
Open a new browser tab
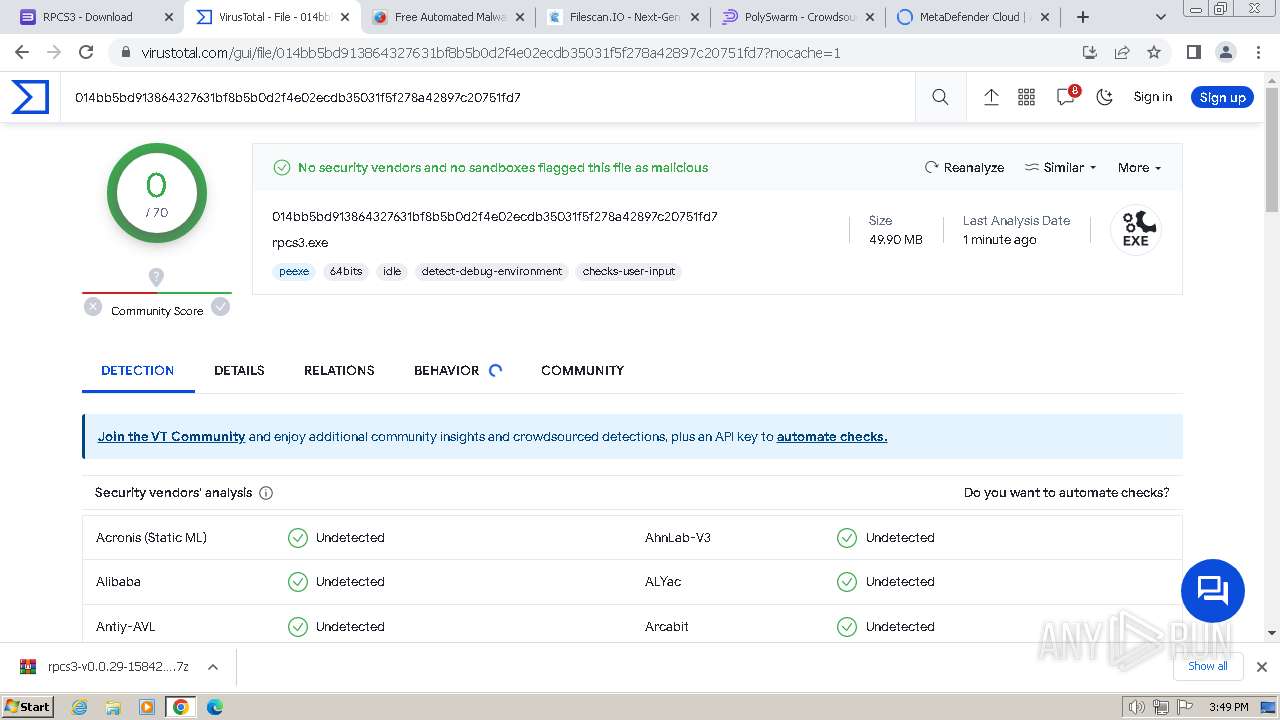pos(1083,17)
